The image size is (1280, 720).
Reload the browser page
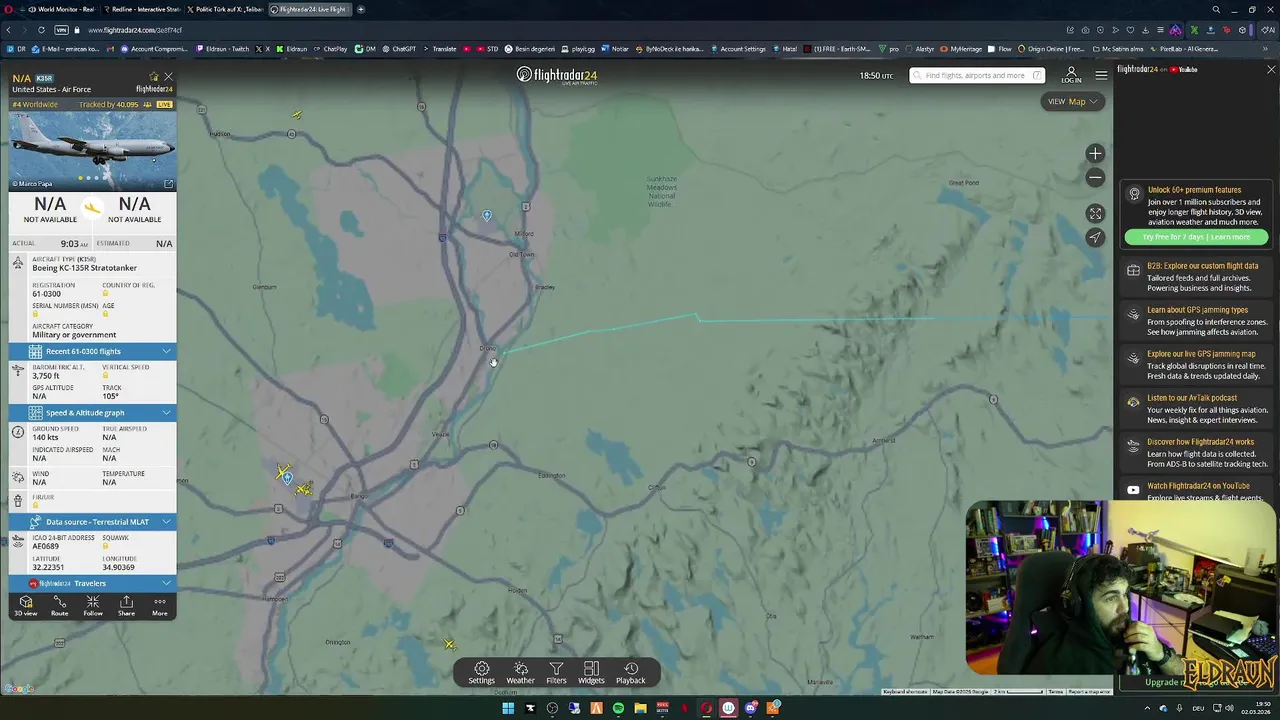[41, 30]
